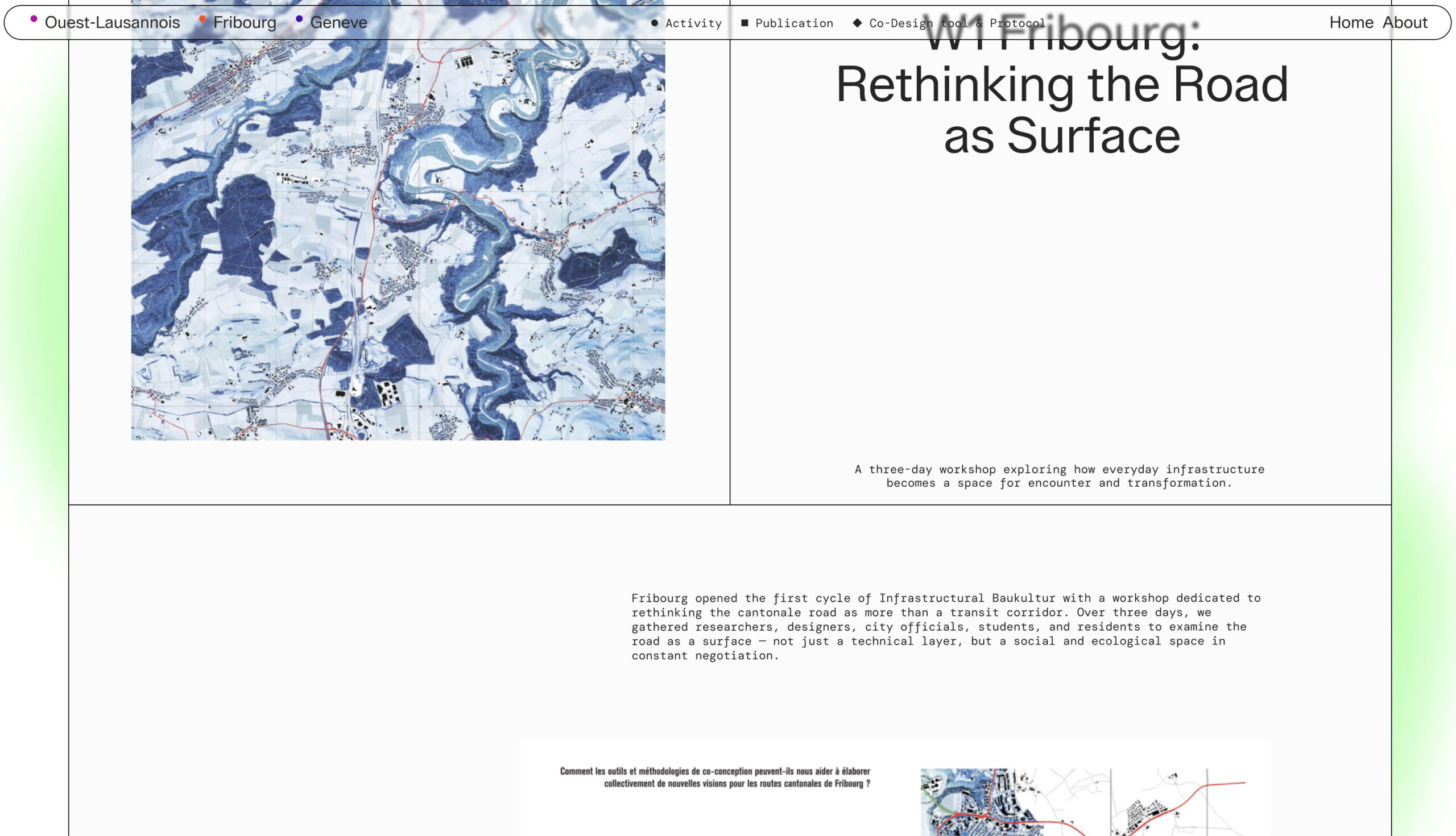Viewport: 1456px width, 836px height.
Task: Select the Geneve region link
Action: coord(338,22)
